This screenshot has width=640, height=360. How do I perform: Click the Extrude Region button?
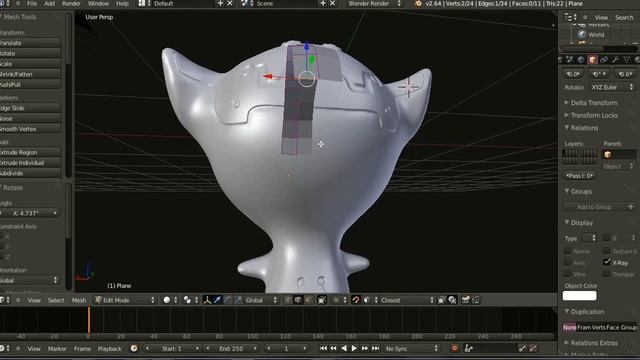point(30,152)
